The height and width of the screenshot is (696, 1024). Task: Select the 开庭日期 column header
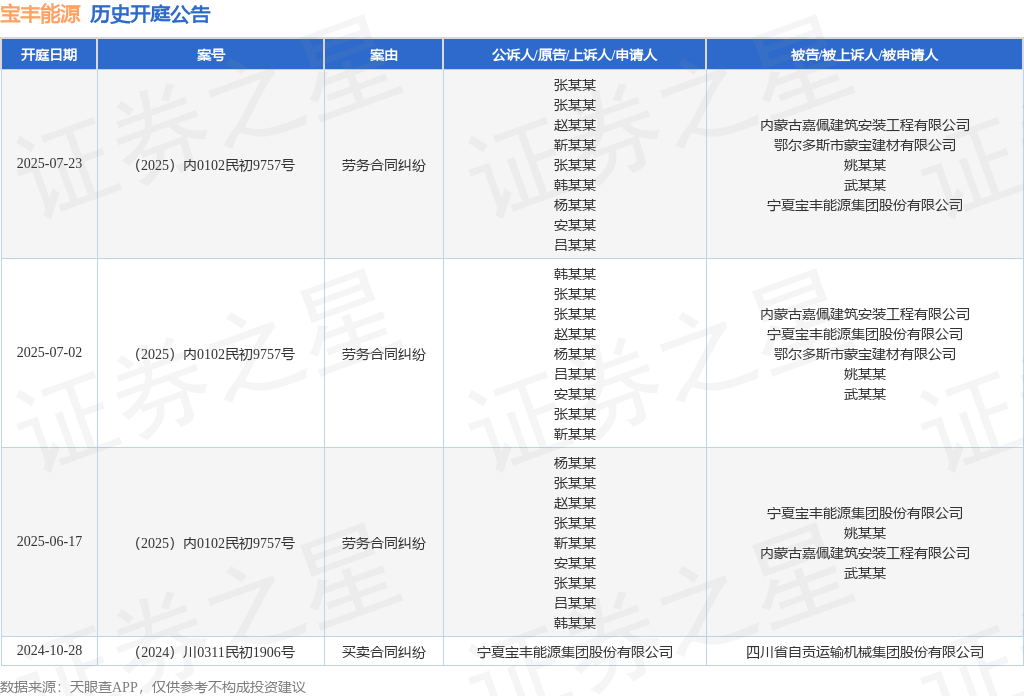49,55
